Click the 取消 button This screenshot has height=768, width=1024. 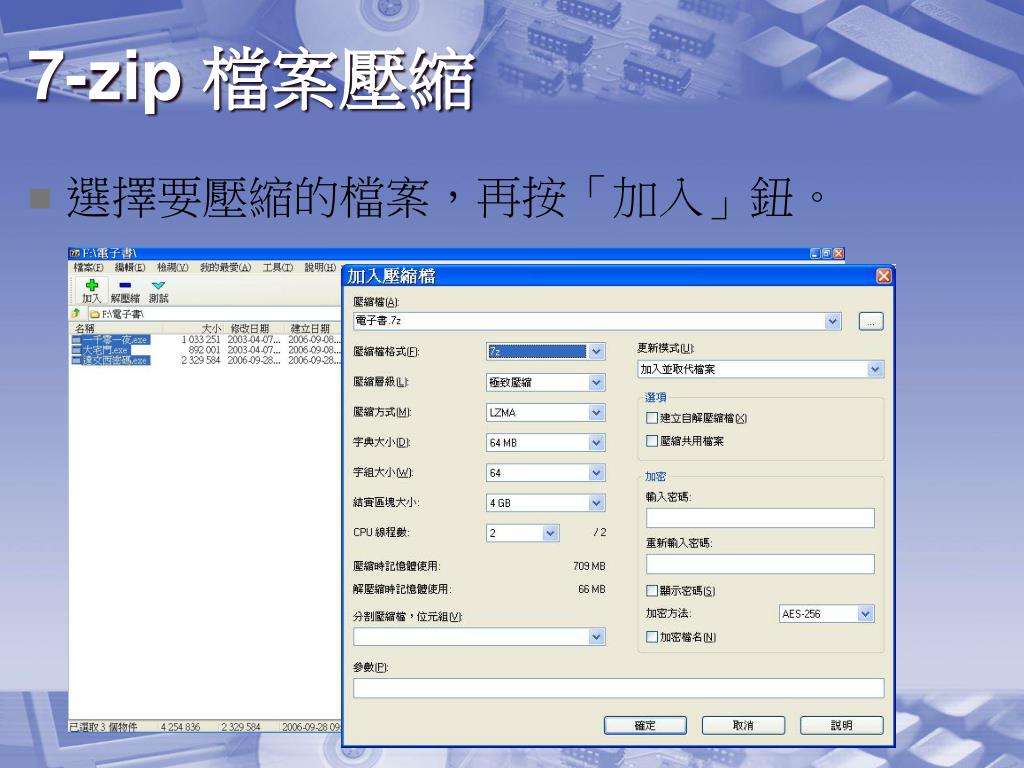pos(743,725)
